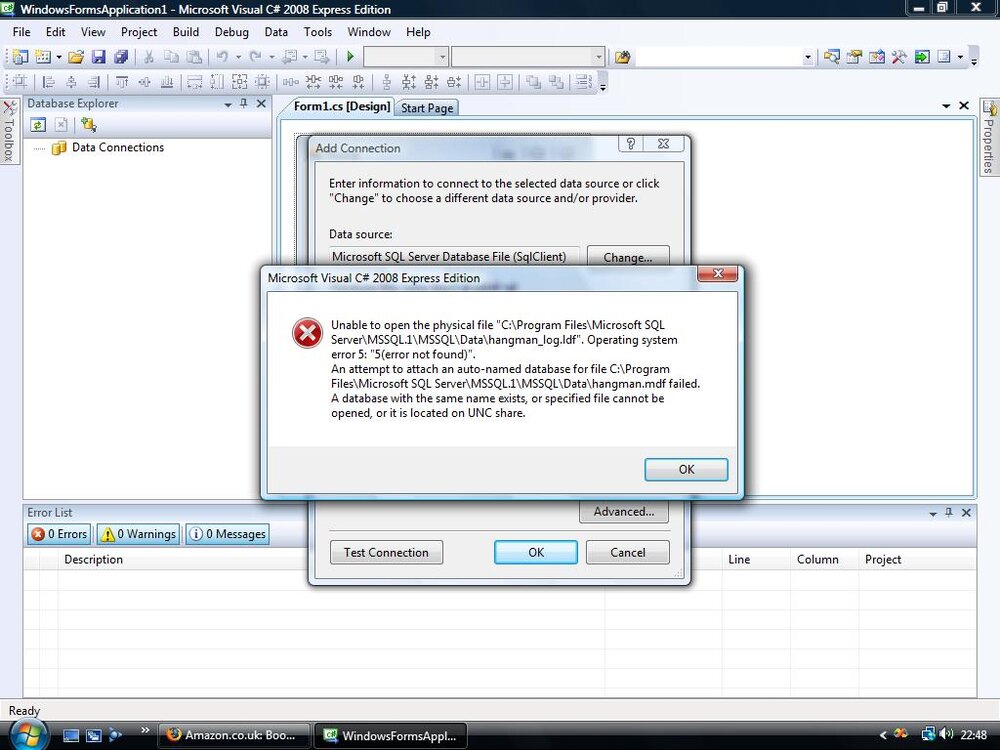Click Change... in Add Connection dialog
Image resolution: width=1000 pixels, height=750 pixels.
[x=628, y=258]
